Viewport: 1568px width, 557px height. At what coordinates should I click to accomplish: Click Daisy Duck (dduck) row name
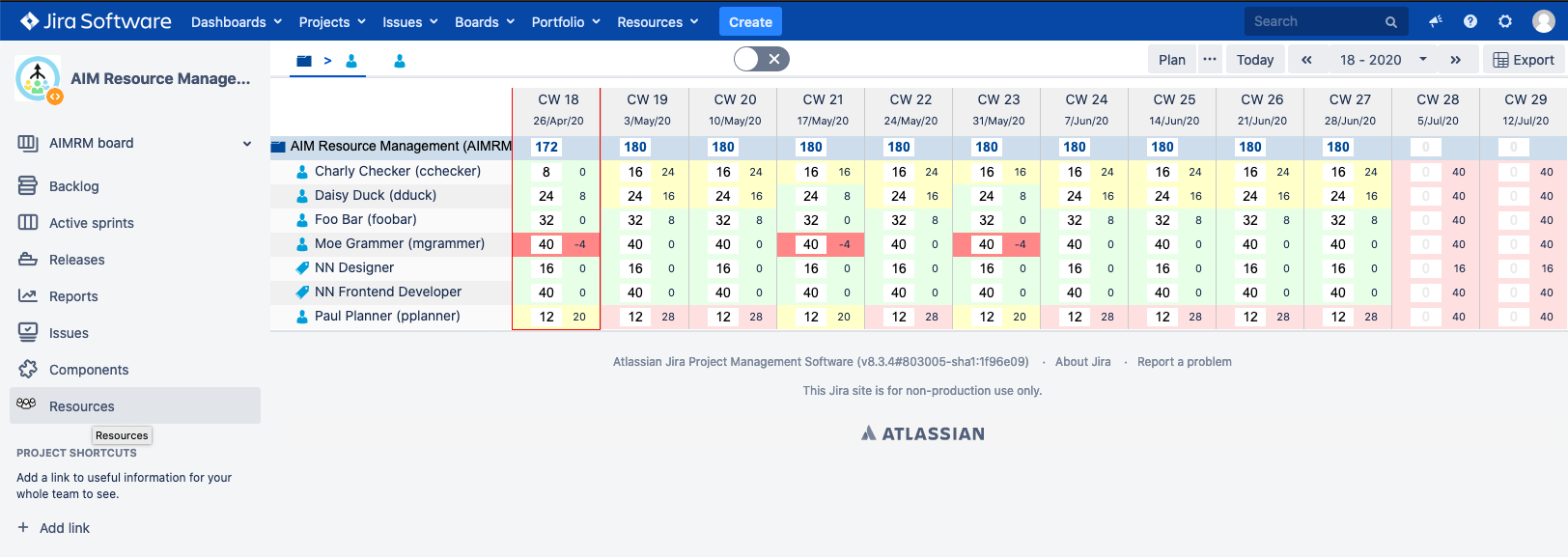[x=376, y=195]
